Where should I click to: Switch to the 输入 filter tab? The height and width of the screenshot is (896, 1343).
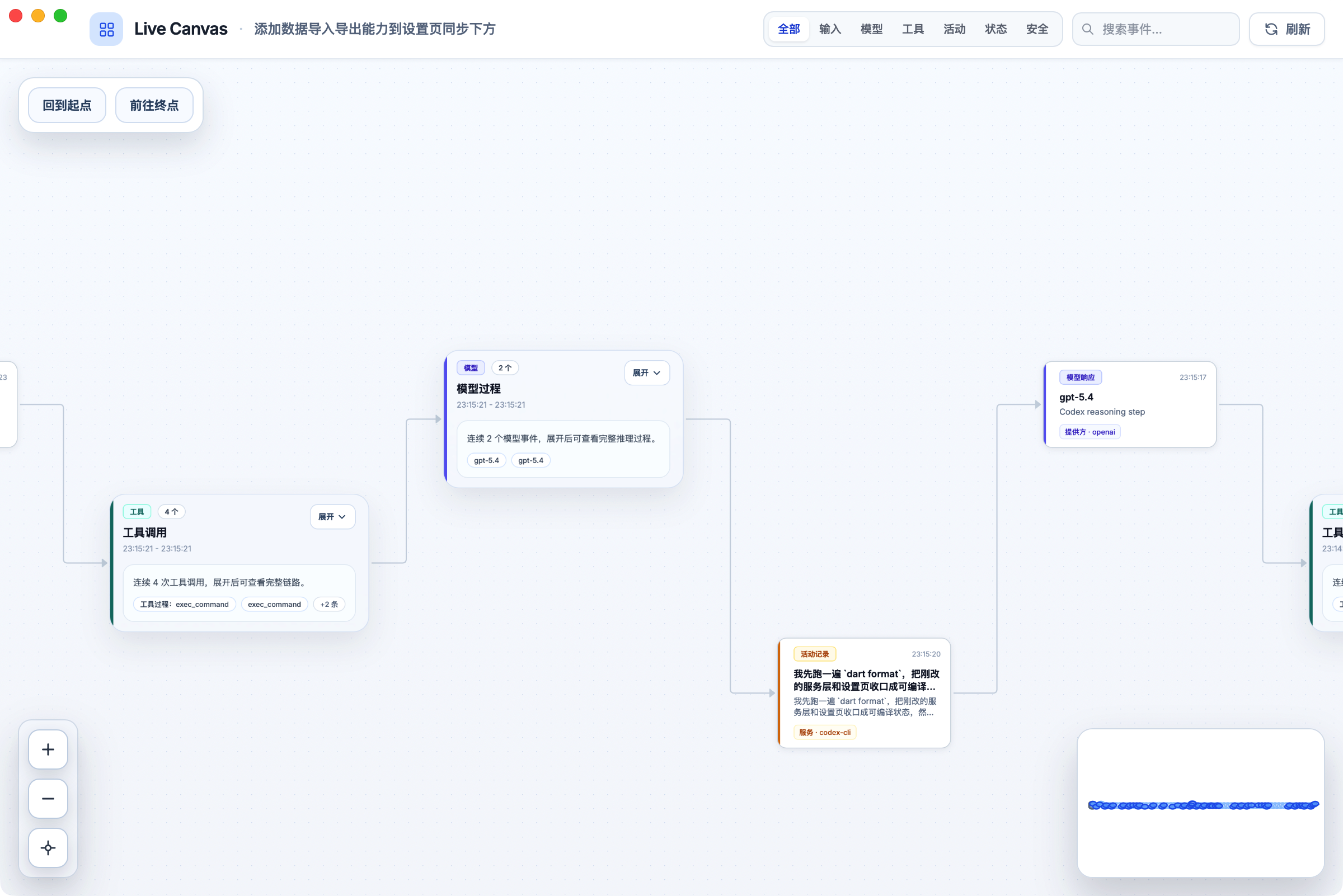pyautogui.click(x=830, y=29)
